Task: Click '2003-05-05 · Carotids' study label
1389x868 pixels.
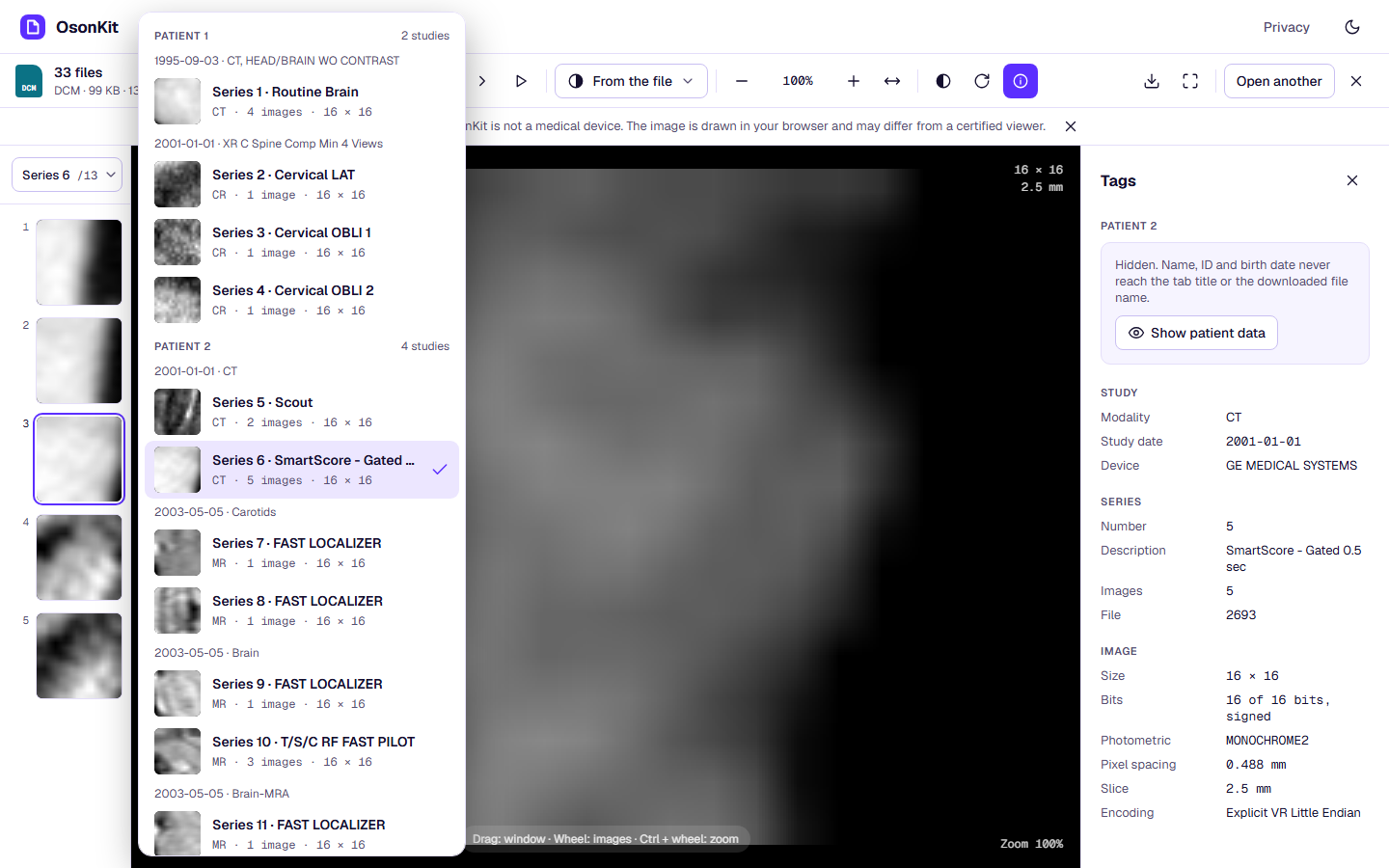Action: (x=215, y=512)
